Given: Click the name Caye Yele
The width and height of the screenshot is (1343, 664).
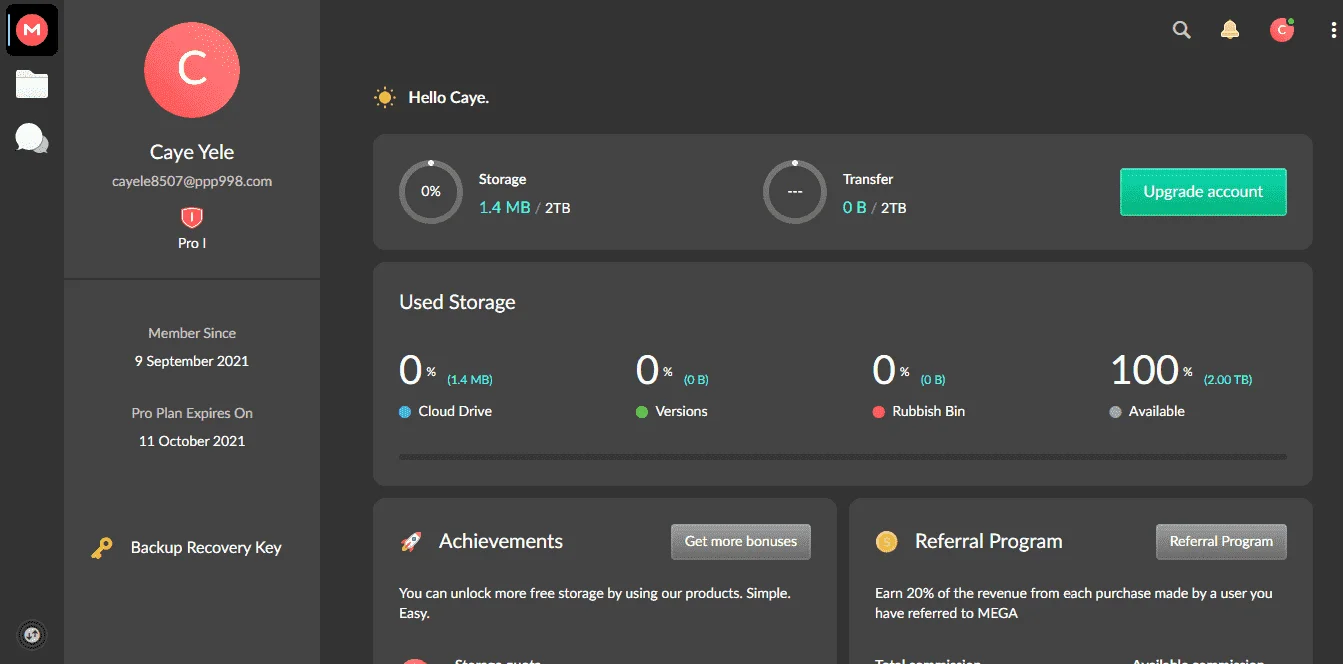Looking at the screenshot, I should coord(192,152).
